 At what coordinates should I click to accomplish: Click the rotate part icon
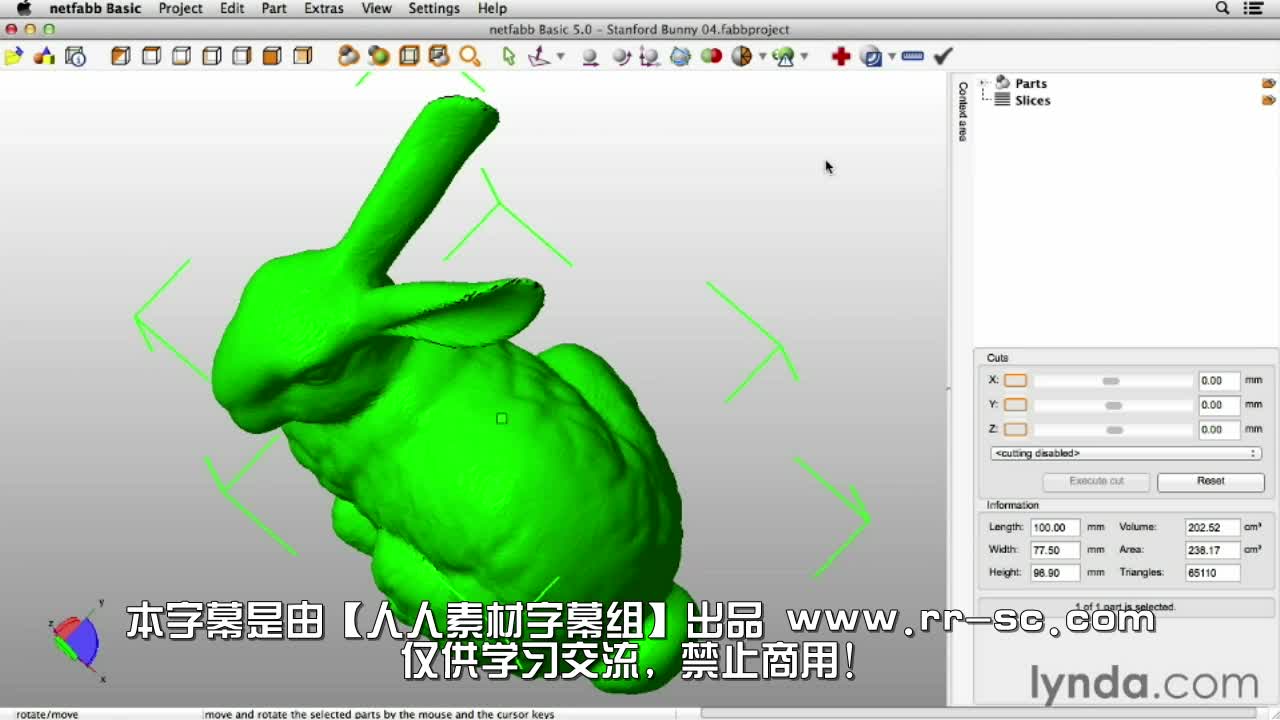pyautogui.click(x=650, y=57)
